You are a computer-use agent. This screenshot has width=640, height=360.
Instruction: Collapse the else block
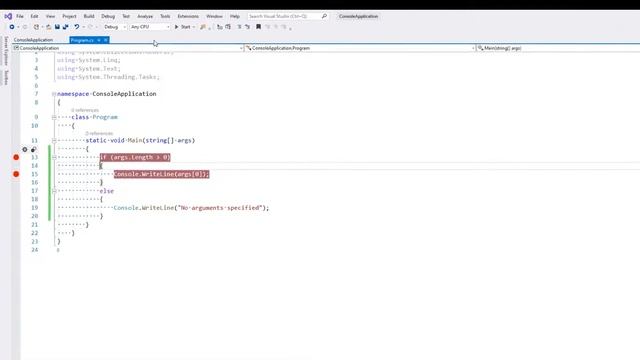click(x=54, y=191)
